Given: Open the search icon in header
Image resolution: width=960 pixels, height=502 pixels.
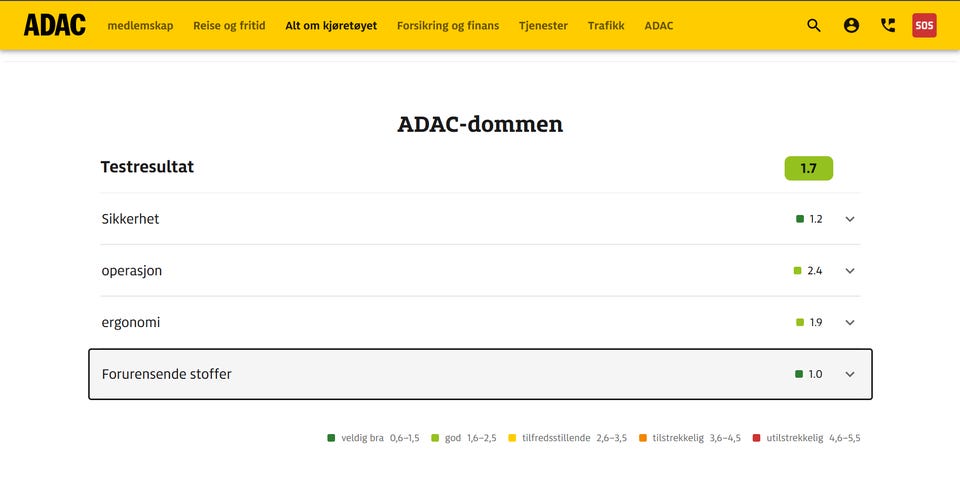Looking at the screenshot, I should (x=814, y=25).
